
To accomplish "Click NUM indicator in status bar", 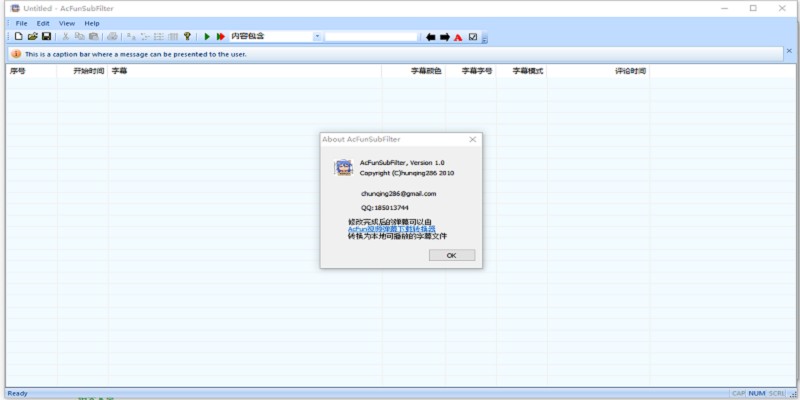I will [x=757, y=393].
